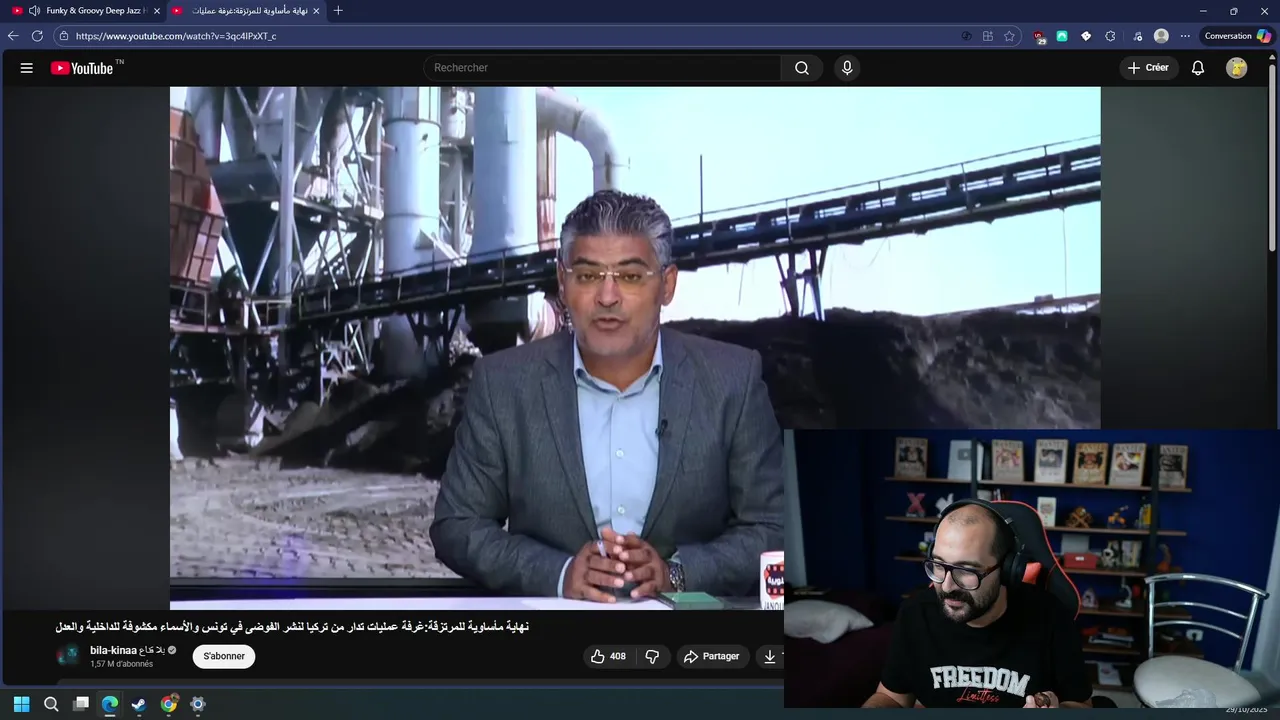Open Google Chrome from taskbar
The width and height of the screenshot is (1280, 720).
click(x=169, y=704)
